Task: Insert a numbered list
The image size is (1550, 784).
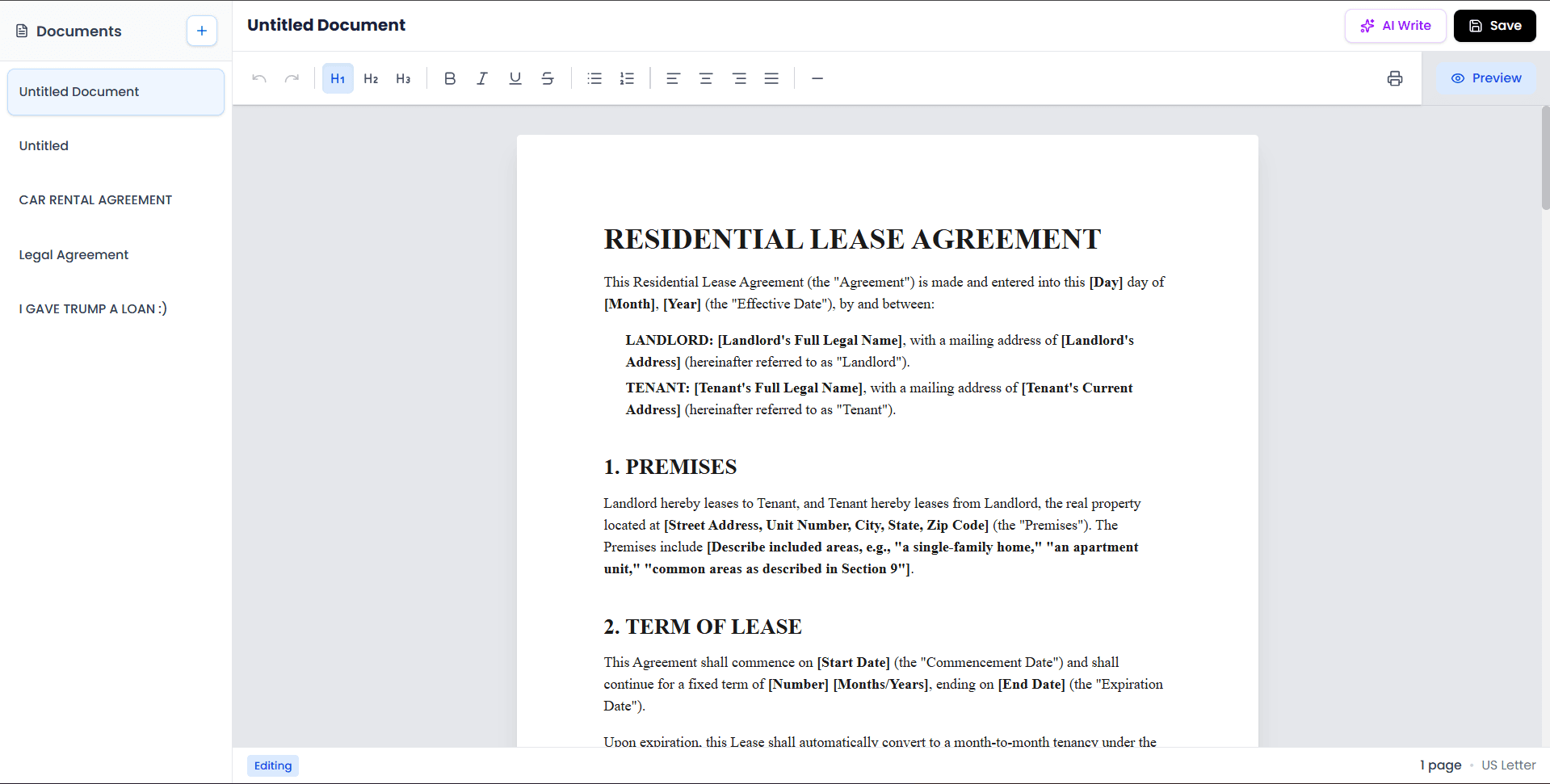Action: pos(627,78)
